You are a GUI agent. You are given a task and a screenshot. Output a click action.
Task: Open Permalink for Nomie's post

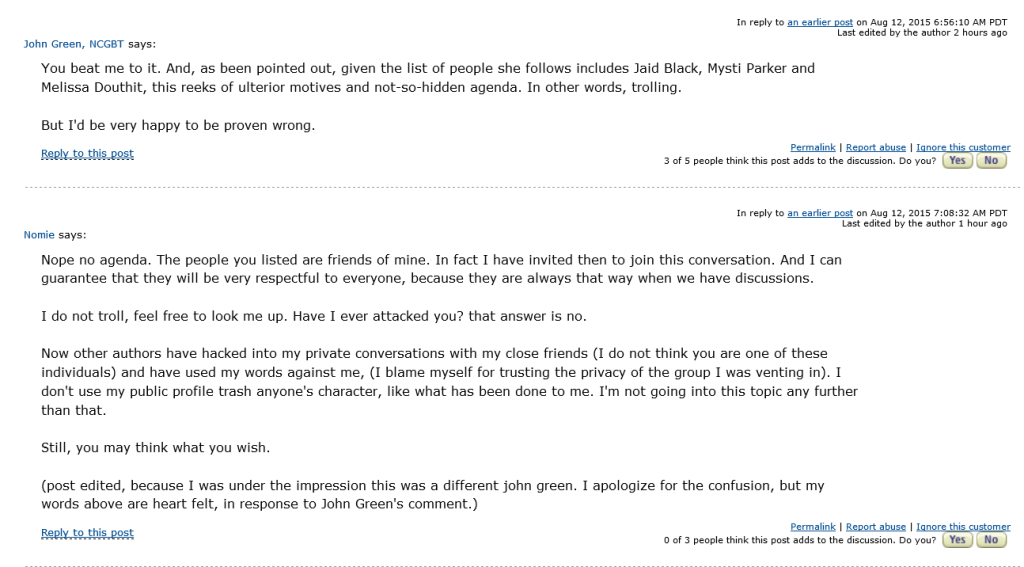coord(812,527)
